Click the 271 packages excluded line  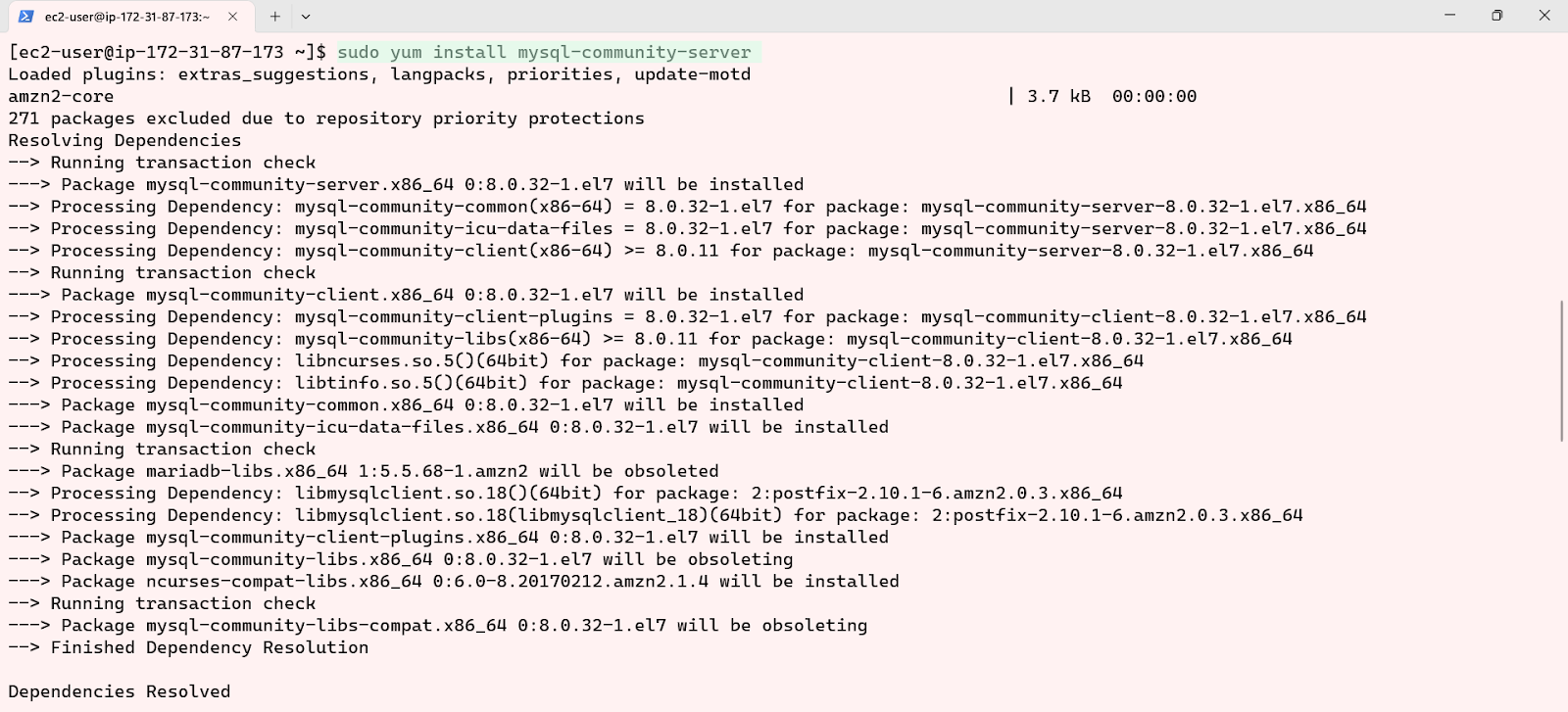click(326, 119)
